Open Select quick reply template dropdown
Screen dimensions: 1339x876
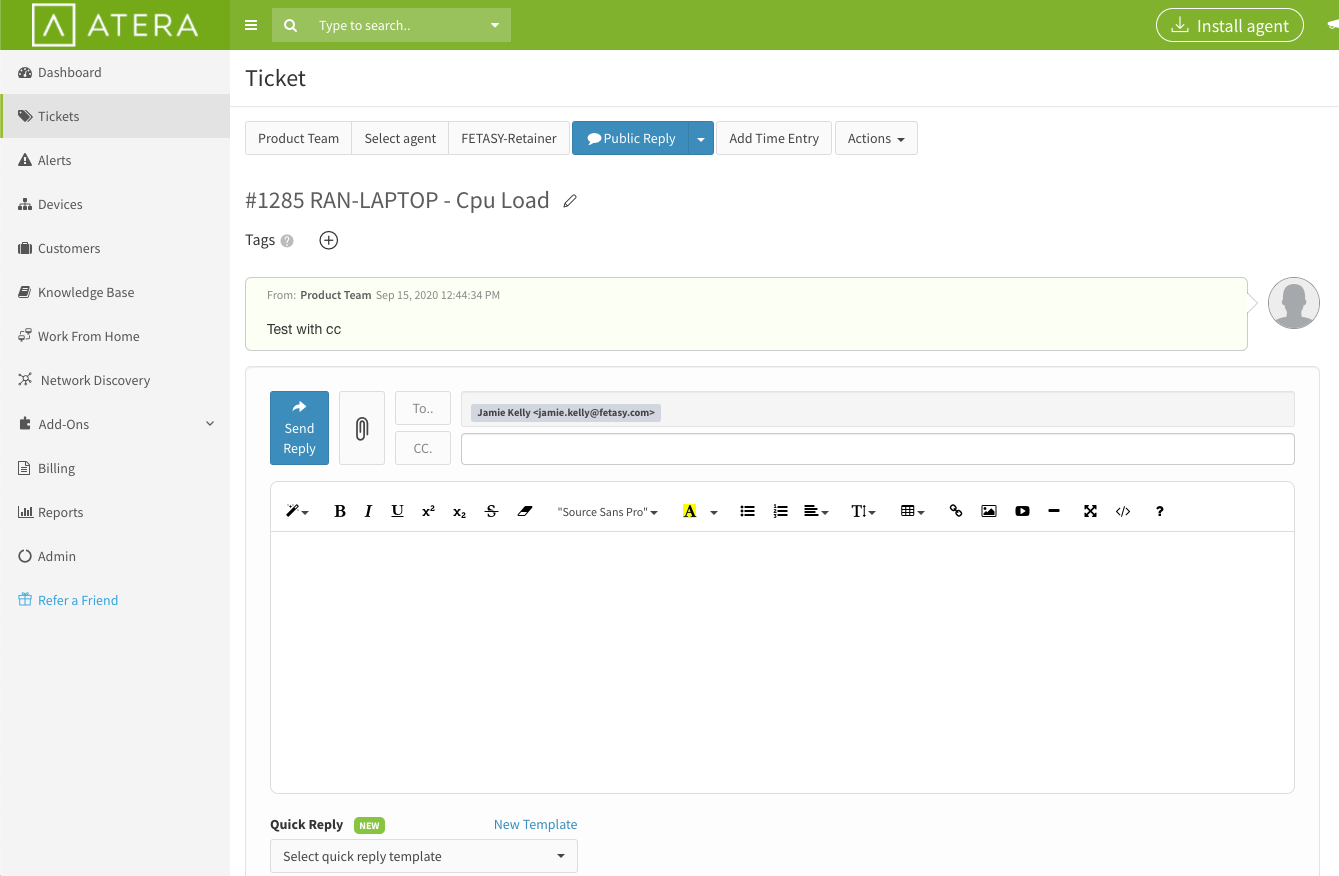coord(424,856)
